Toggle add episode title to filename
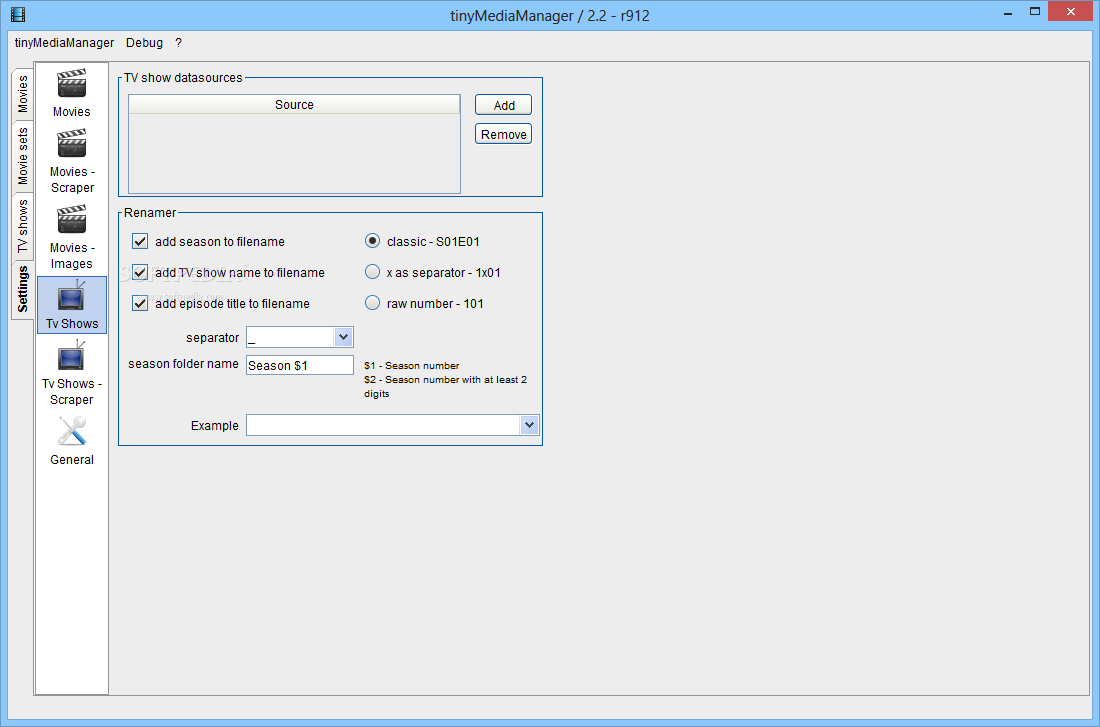Image resolution: width=1100 pixels, height=727 pixels. tap(140, 303)
